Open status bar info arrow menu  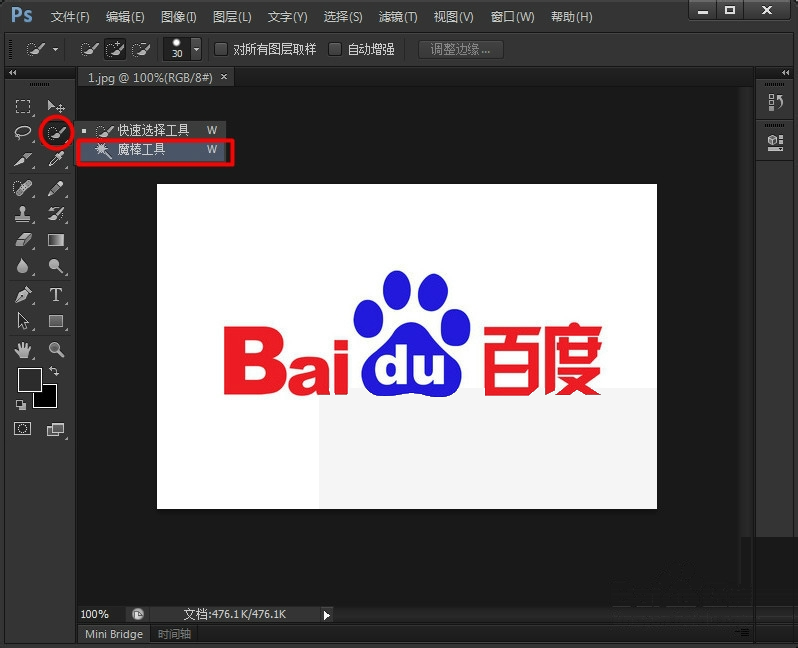point(327,615)
